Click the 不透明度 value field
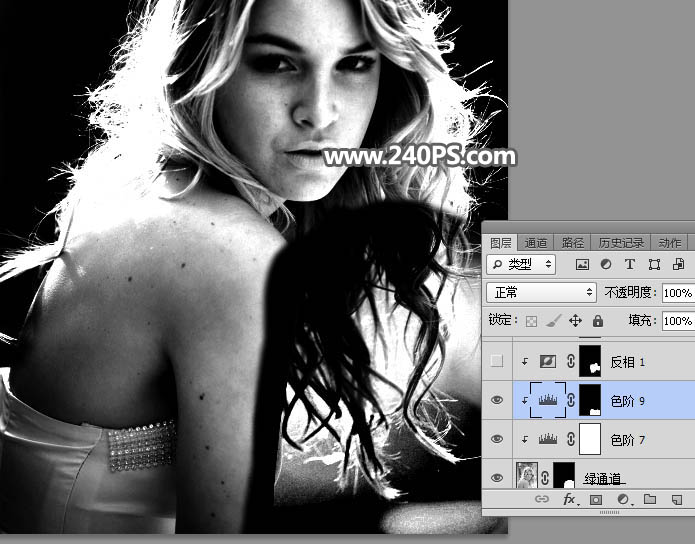 pos(677,293)
